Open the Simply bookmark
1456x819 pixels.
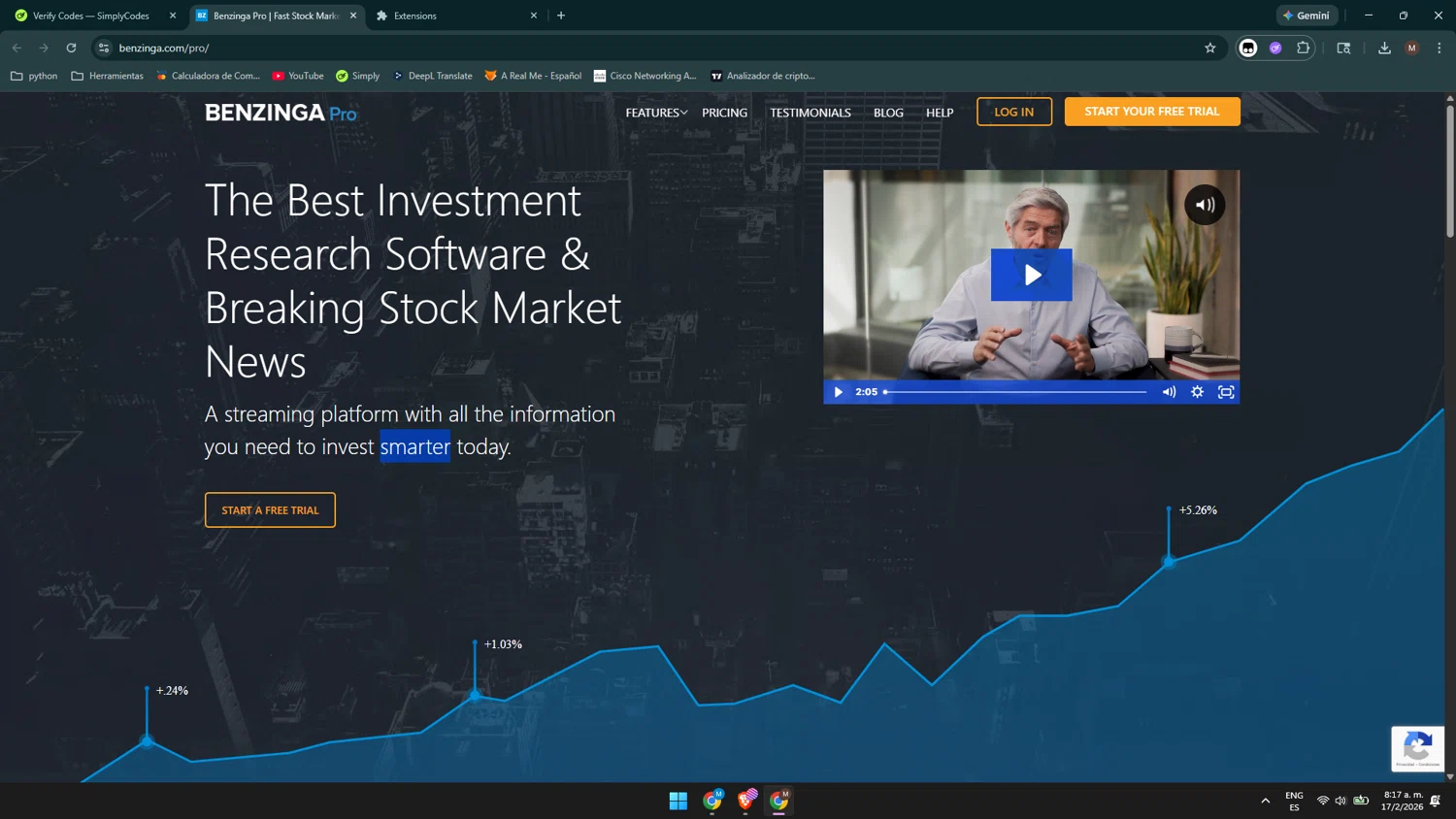click(x=357, y=76)
